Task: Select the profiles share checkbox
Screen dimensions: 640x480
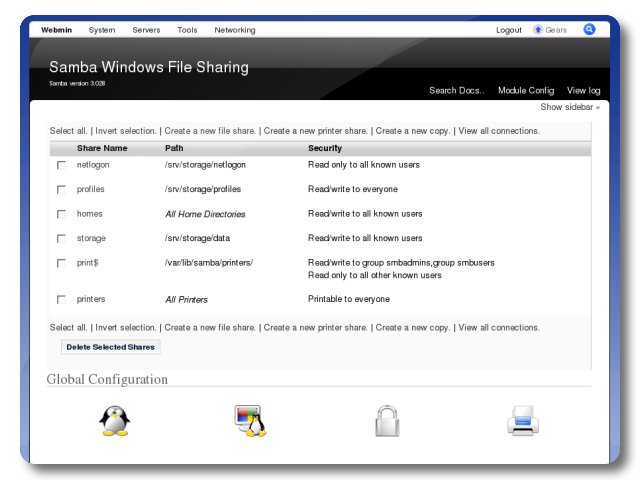Action: click(x=61, y=189)
